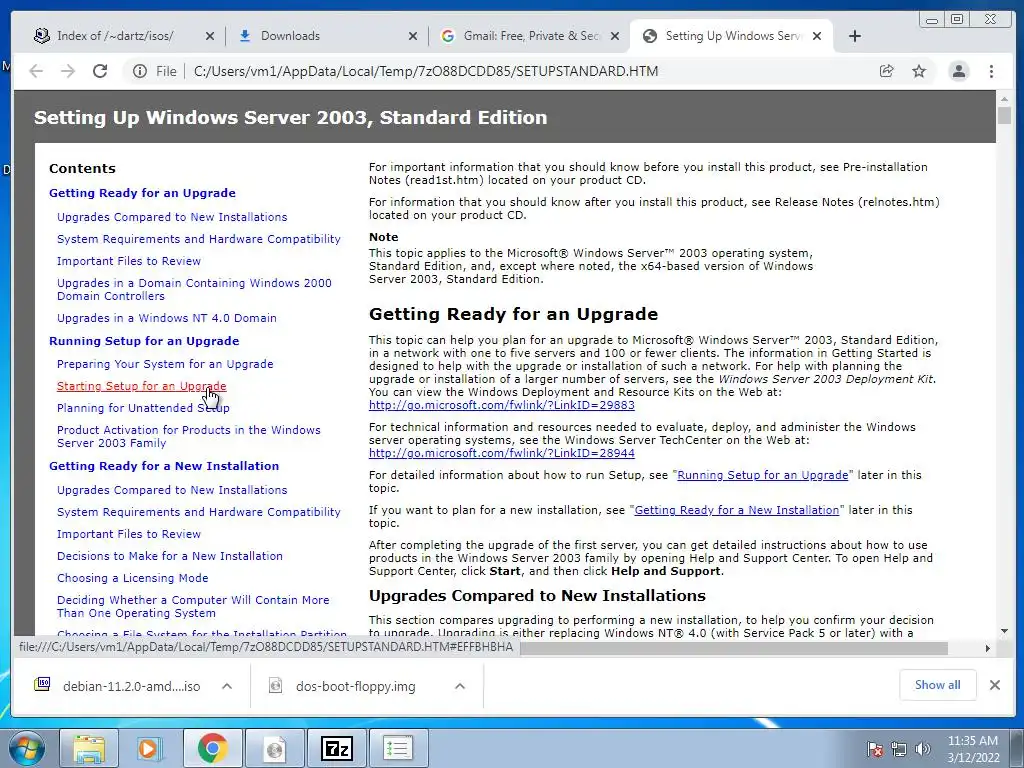Image resolution: width=1024 pixels, height=768 pixels.
Task: Open Product Activation for Products link
Action: pyautogui.click(x=189, y=436)
